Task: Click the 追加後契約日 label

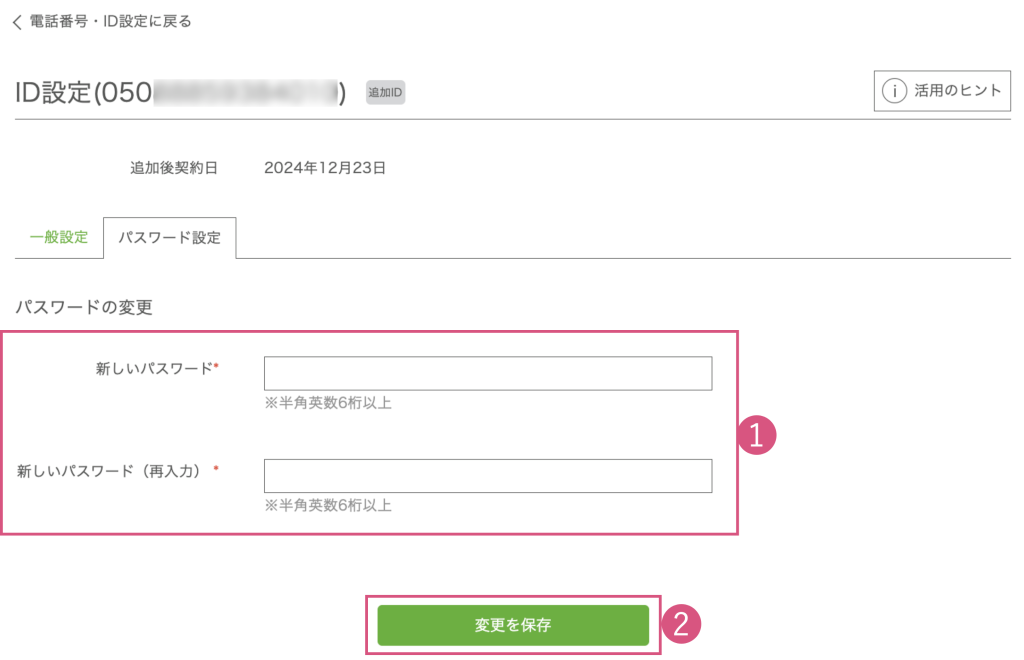Action: click(x=174, y=168)
